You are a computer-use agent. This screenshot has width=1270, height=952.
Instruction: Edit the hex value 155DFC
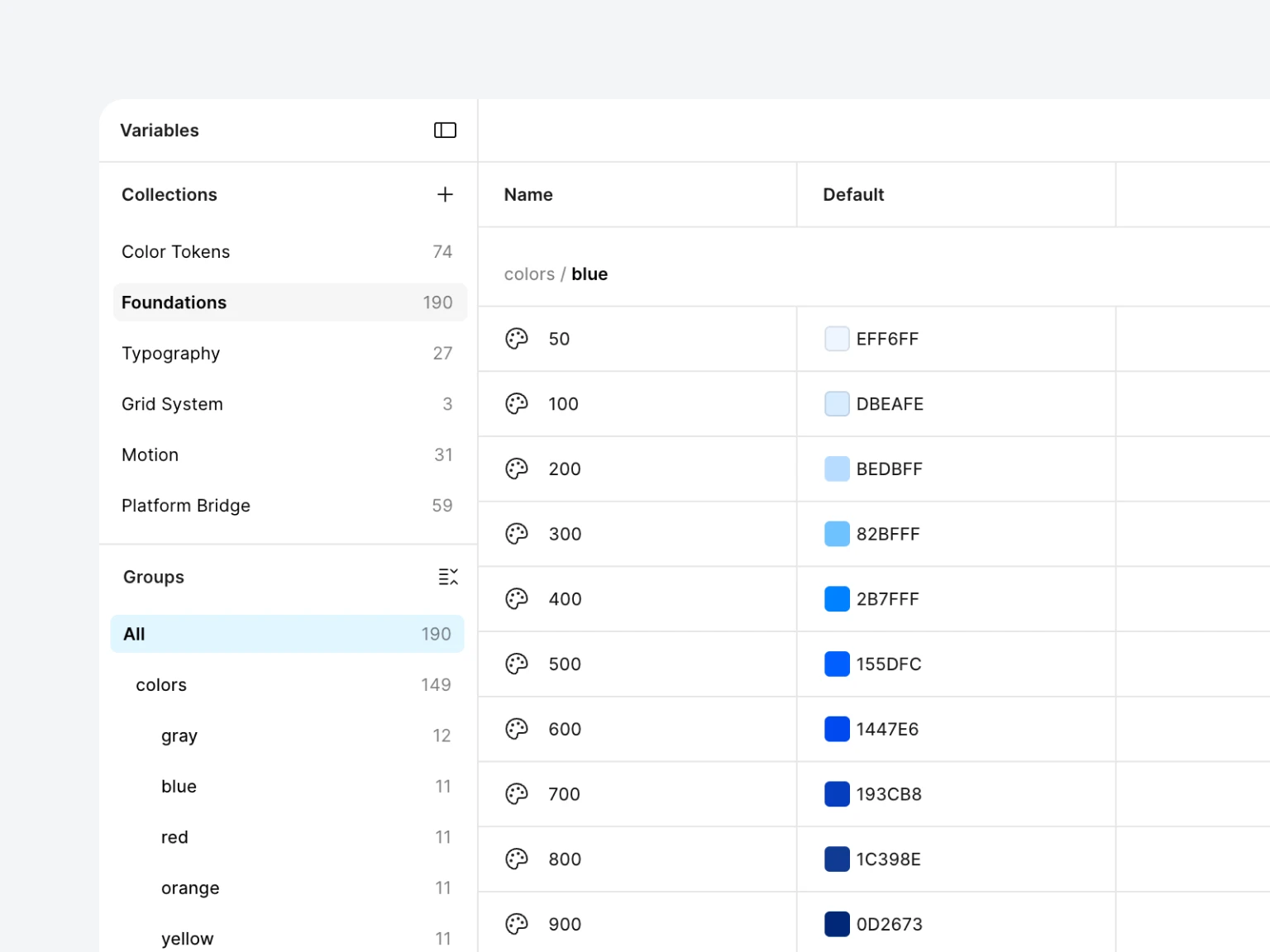[x=889, y=664]
